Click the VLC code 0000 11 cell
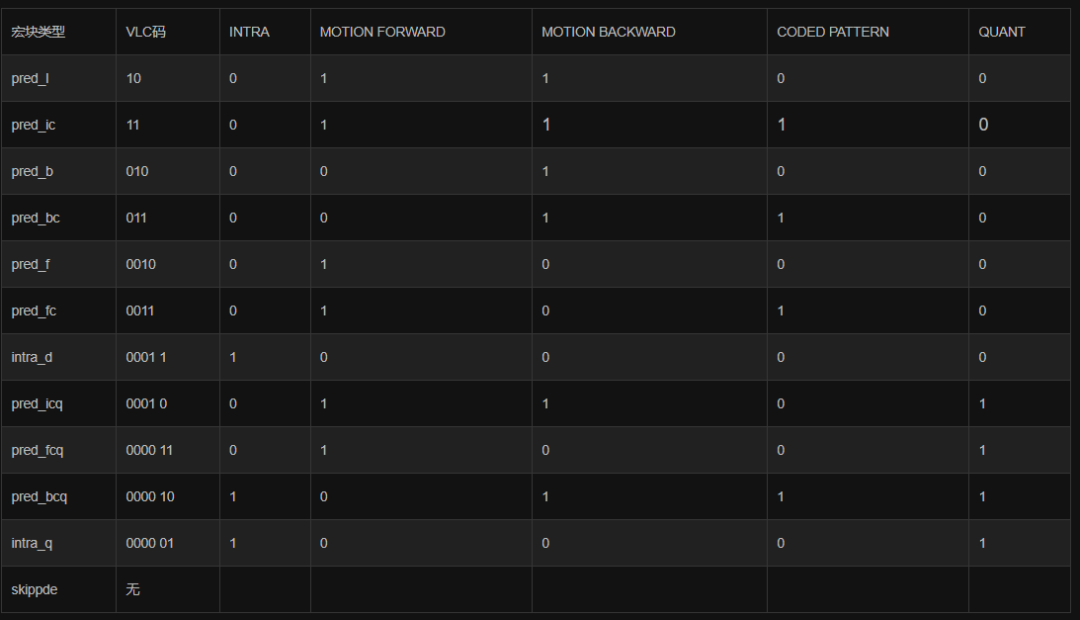Screen dimensions: 1080x620 point(149,450)
